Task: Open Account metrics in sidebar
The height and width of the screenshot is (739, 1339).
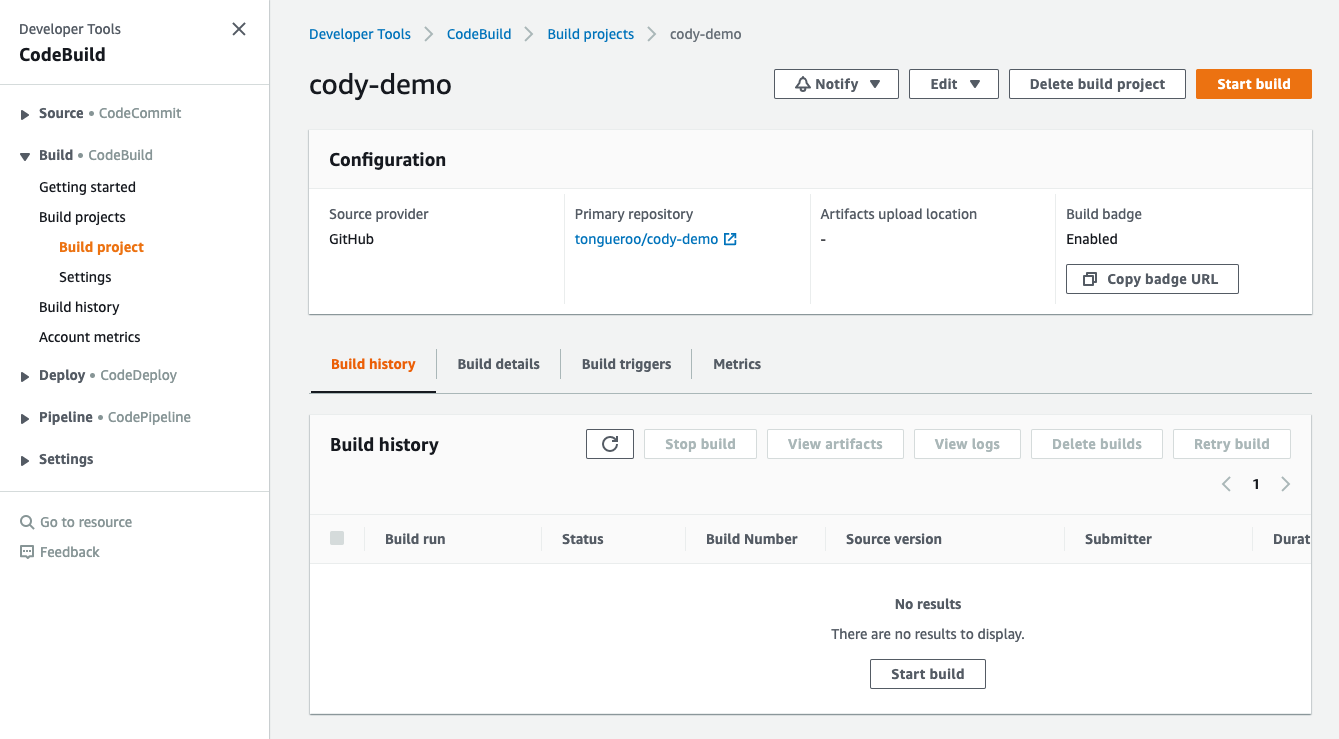Action: (x=90, y=337)
